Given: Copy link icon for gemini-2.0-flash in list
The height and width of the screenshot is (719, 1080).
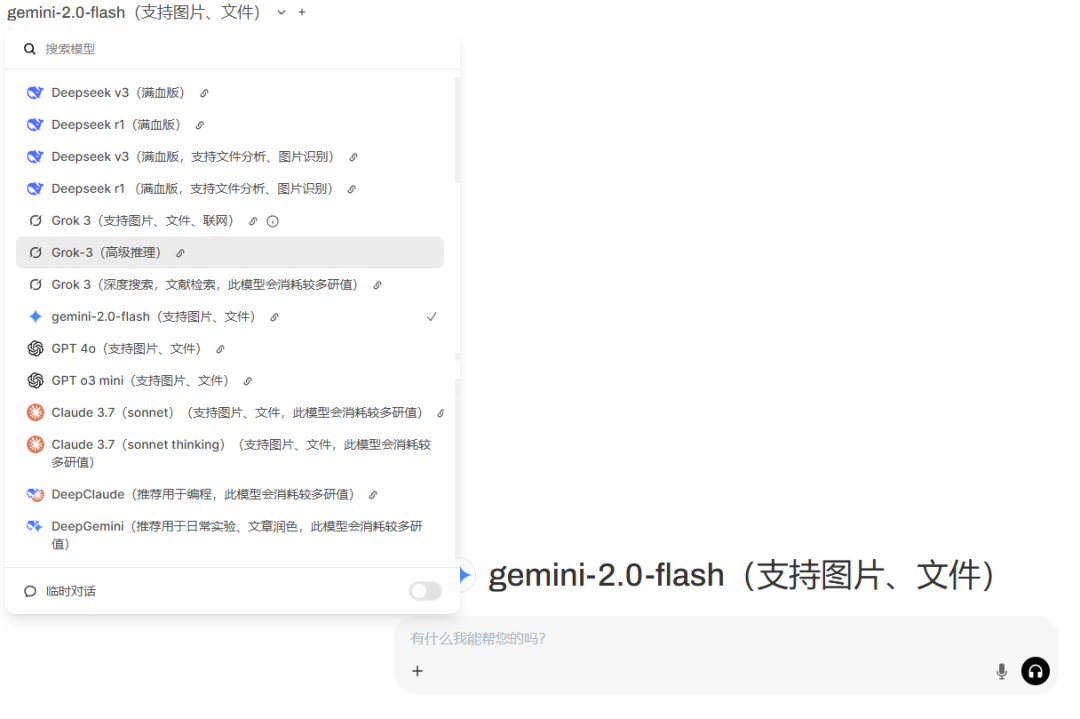Looking at the screenshot, I should 274,317.
